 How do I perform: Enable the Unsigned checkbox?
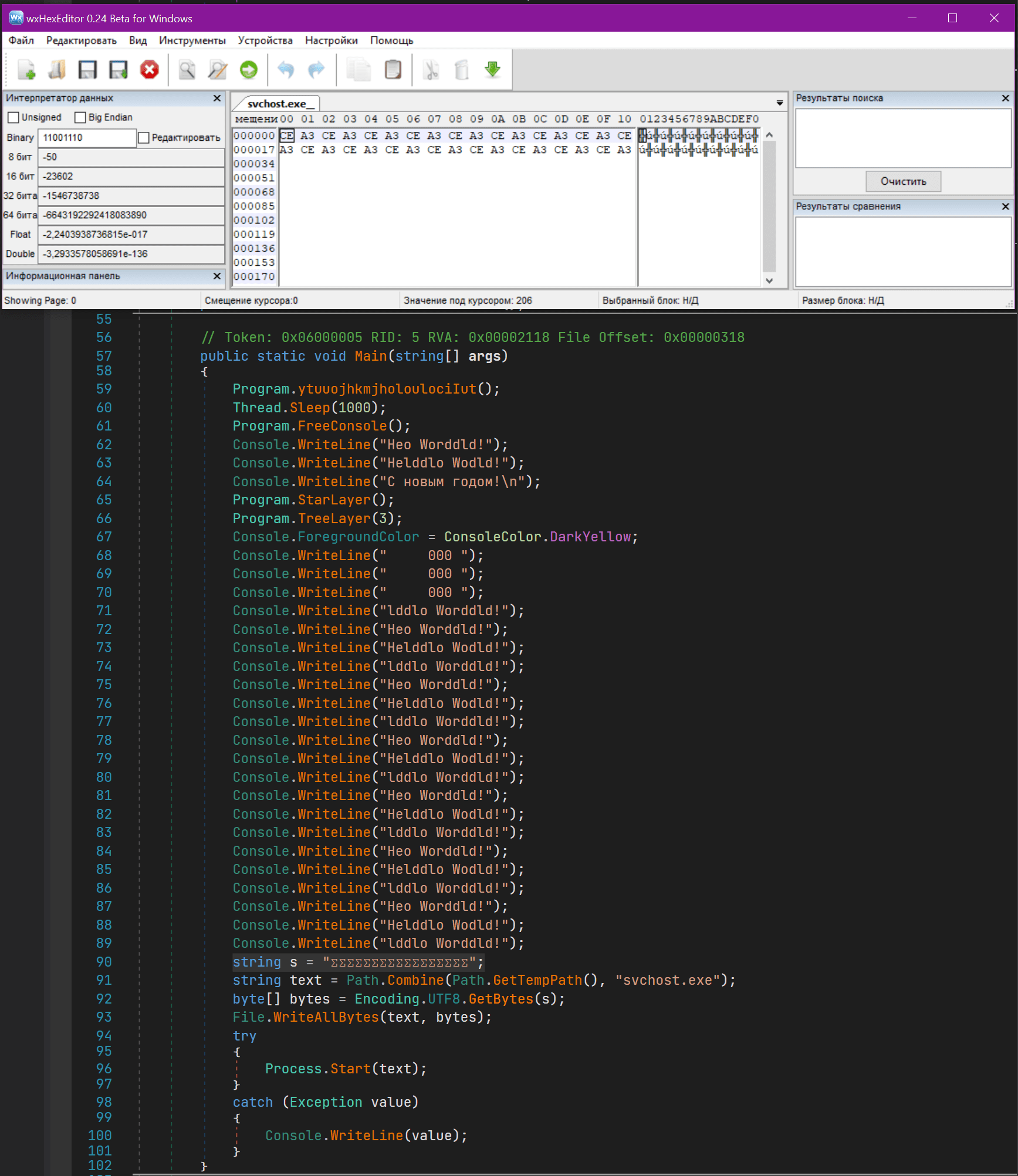click(13, 118)
